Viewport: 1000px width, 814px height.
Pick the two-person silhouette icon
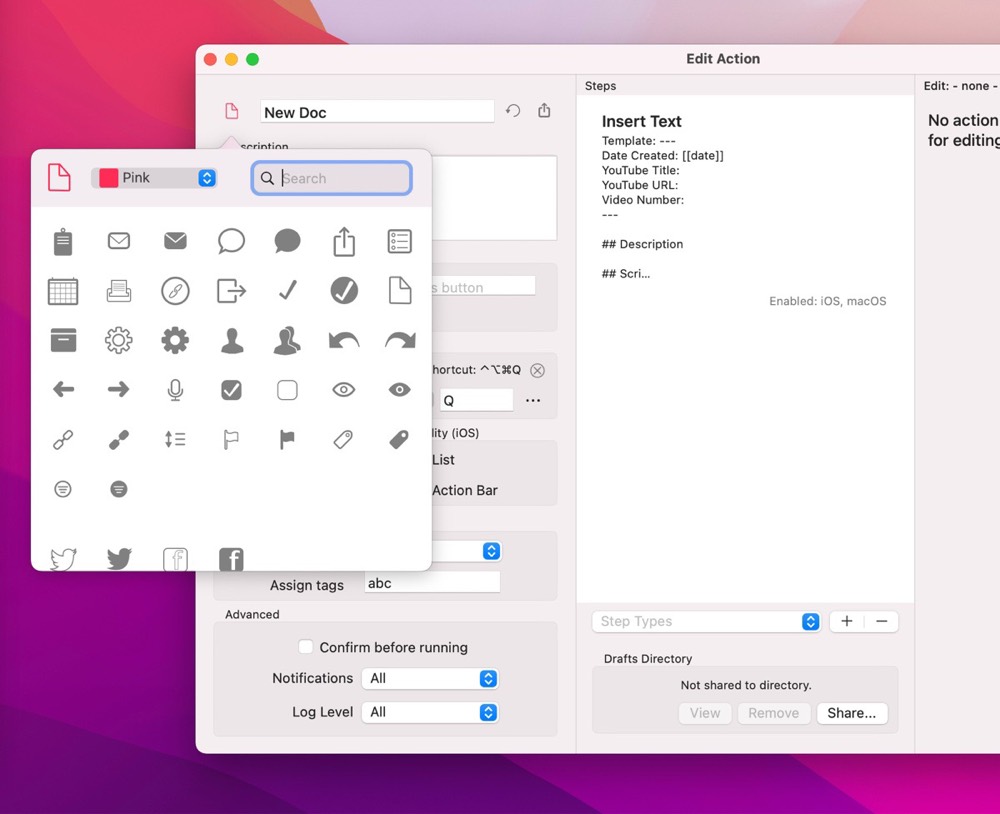pos(287,340)
